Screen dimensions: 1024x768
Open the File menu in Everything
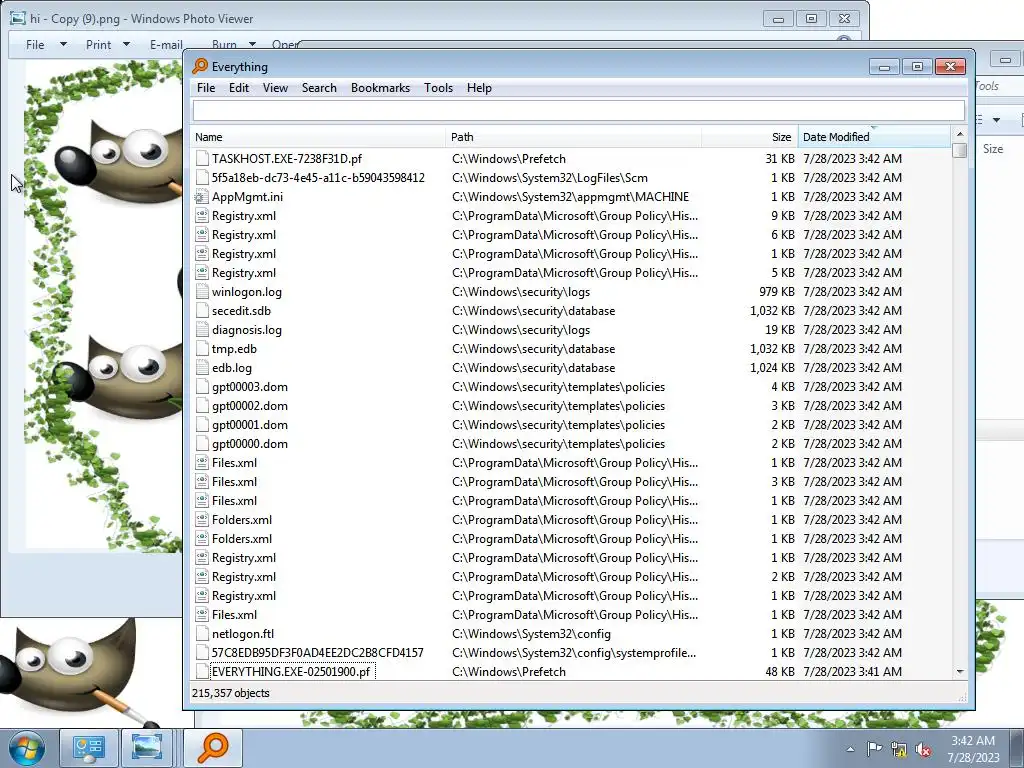[x=206, y=88]
